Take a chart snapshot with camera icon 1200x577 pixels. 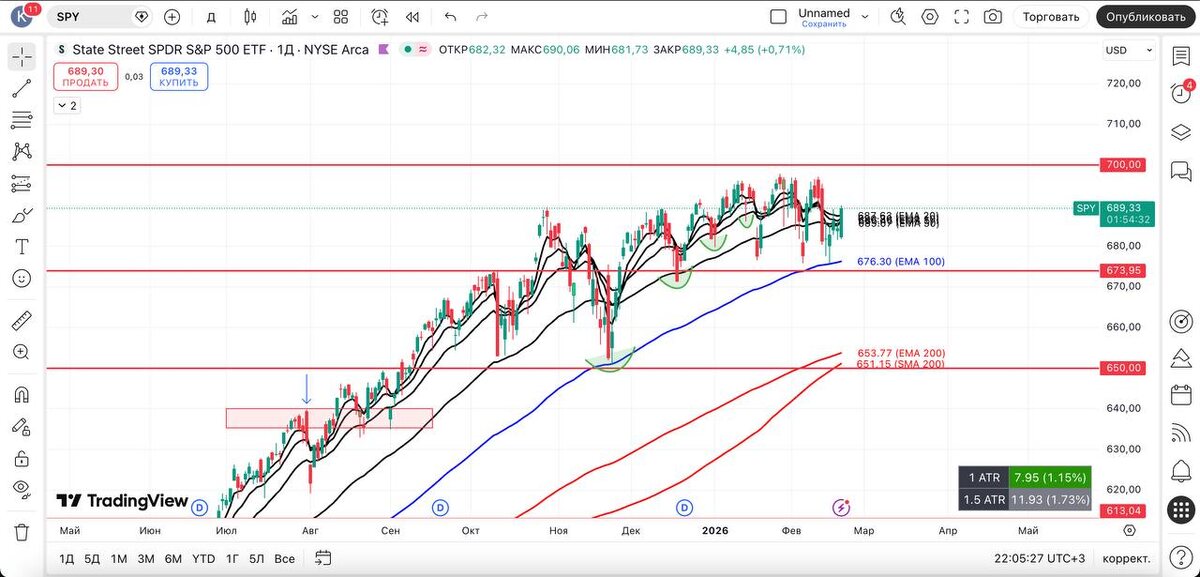tap(993, 17)
